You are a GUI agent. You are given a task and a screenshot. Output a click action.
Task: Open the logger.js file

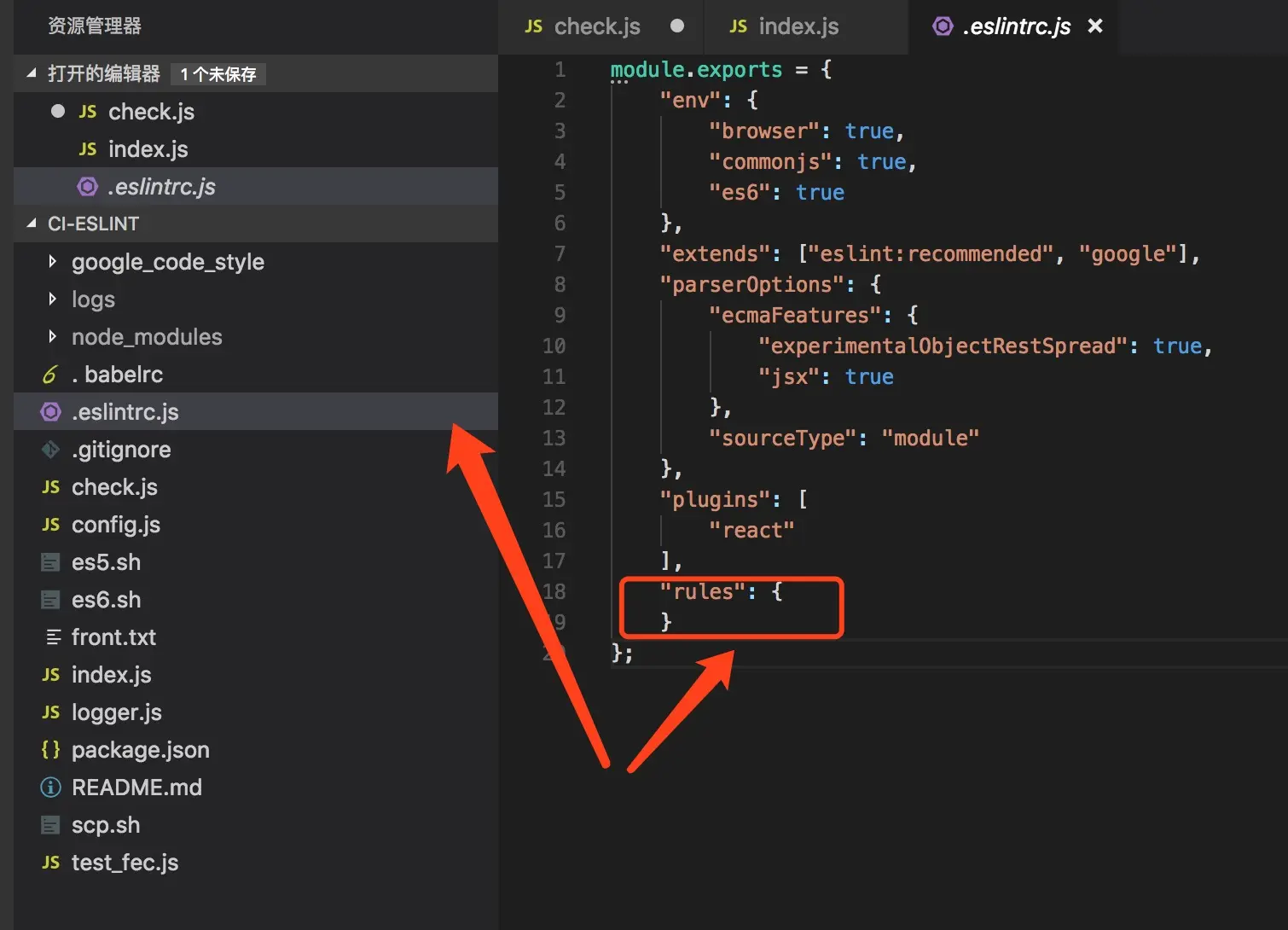[x=256, y=712]
